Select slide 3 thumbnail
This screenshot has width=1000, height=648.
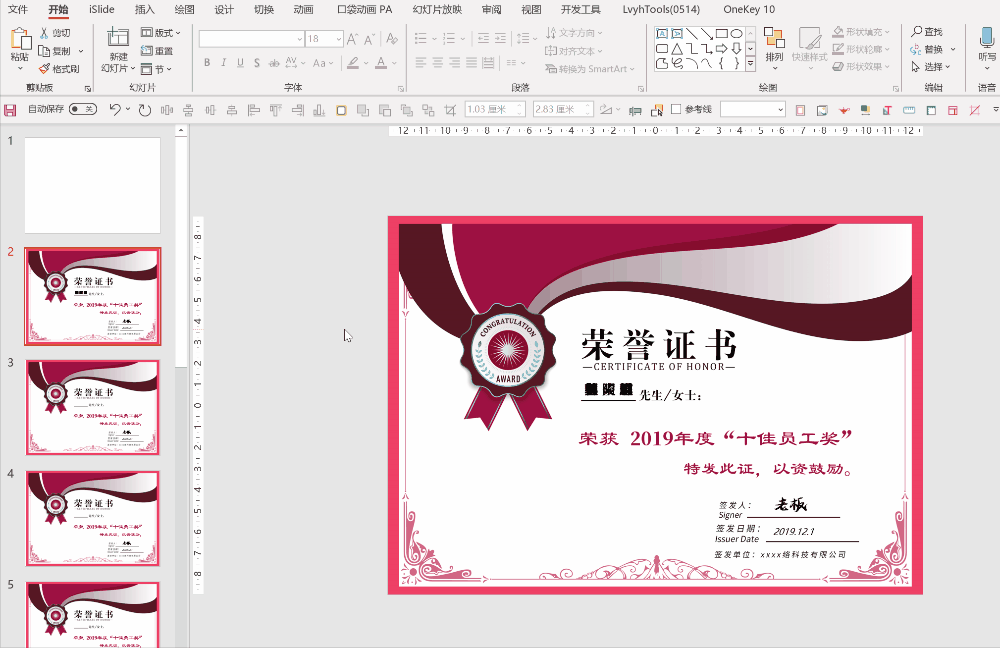pyautogui.click(x=92, y=408)
